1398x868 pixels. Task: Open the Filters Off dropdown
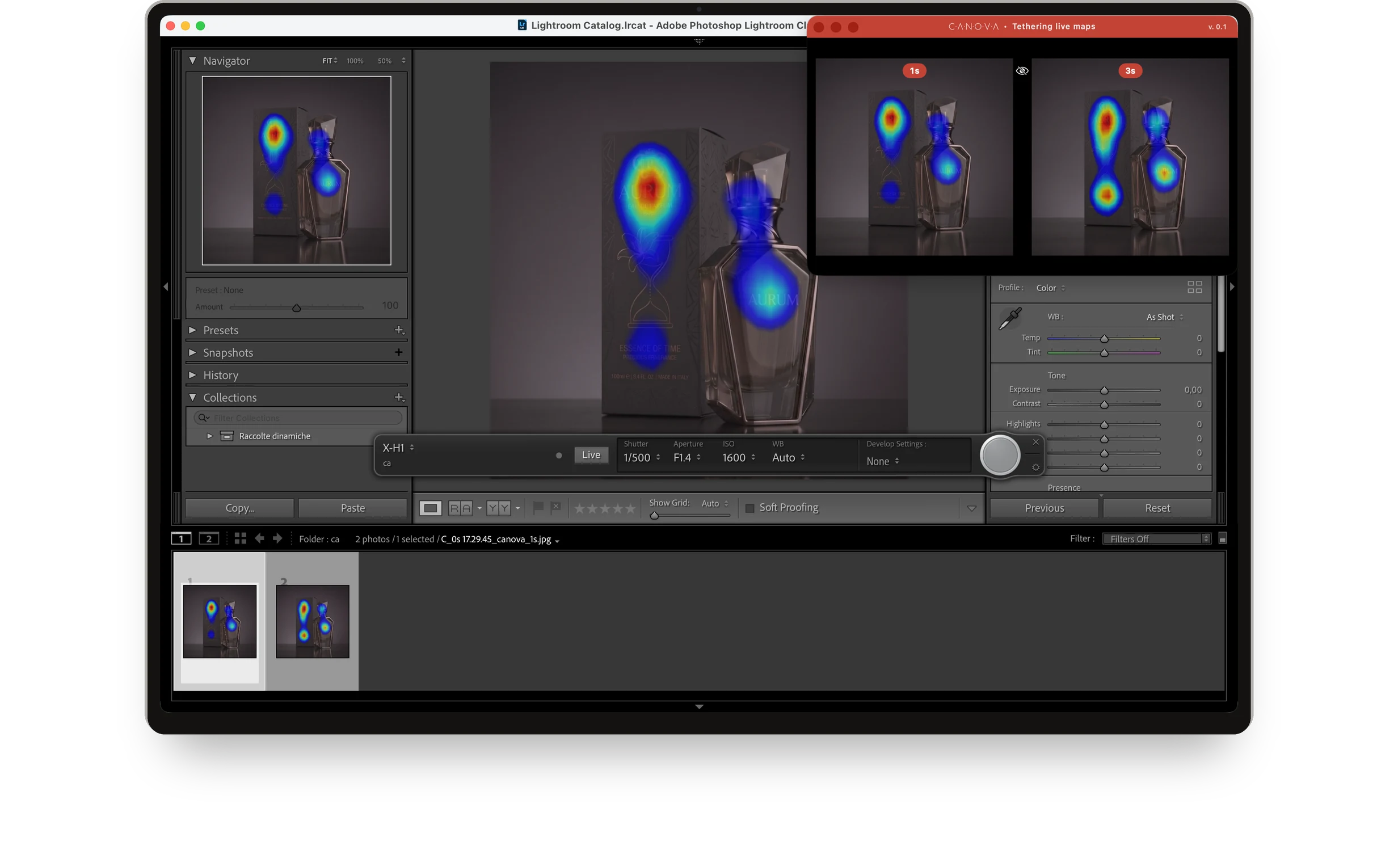1156,538
